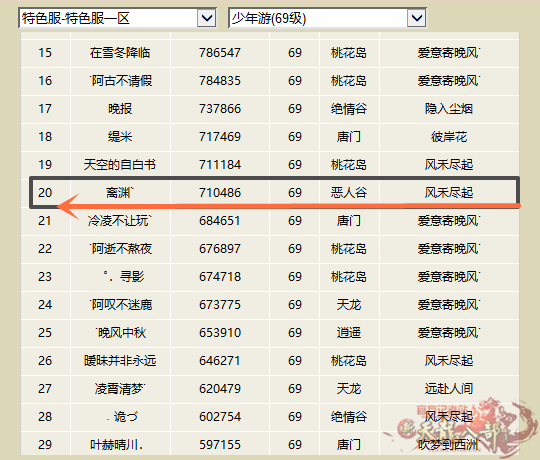Select player name 晚风中秋
Screen dimensions: 540x460
click(x=121, y=333)
